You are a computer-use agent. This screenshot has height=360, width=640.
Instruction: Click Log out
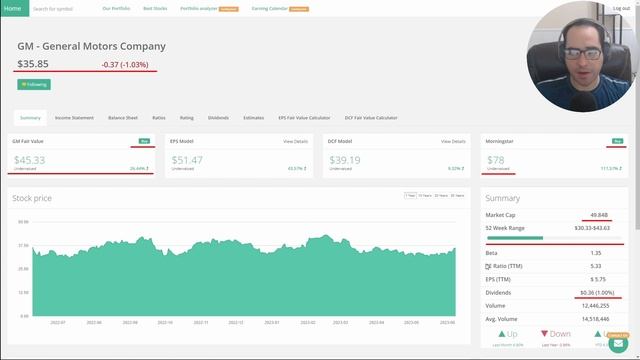tap(621, 9)
